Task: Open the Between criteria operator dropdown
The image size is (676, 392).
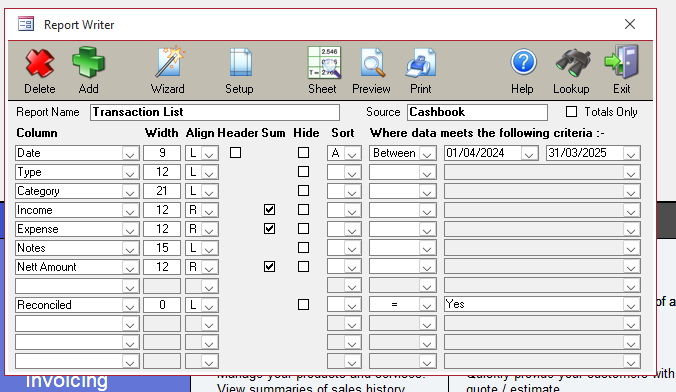Action: tap(427, 154)
